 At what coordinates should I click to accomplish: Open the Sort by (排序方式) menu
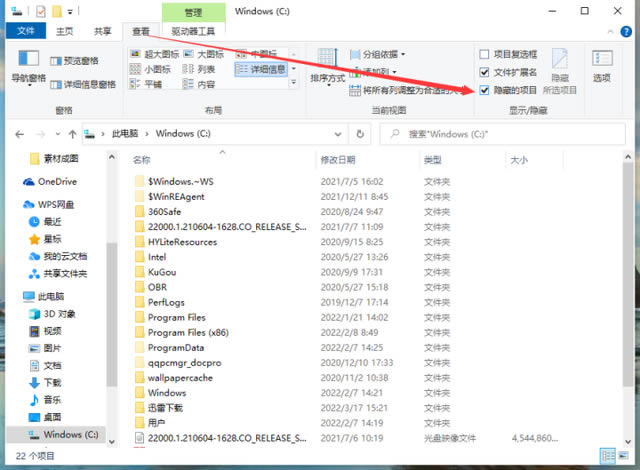pos(327,67)
